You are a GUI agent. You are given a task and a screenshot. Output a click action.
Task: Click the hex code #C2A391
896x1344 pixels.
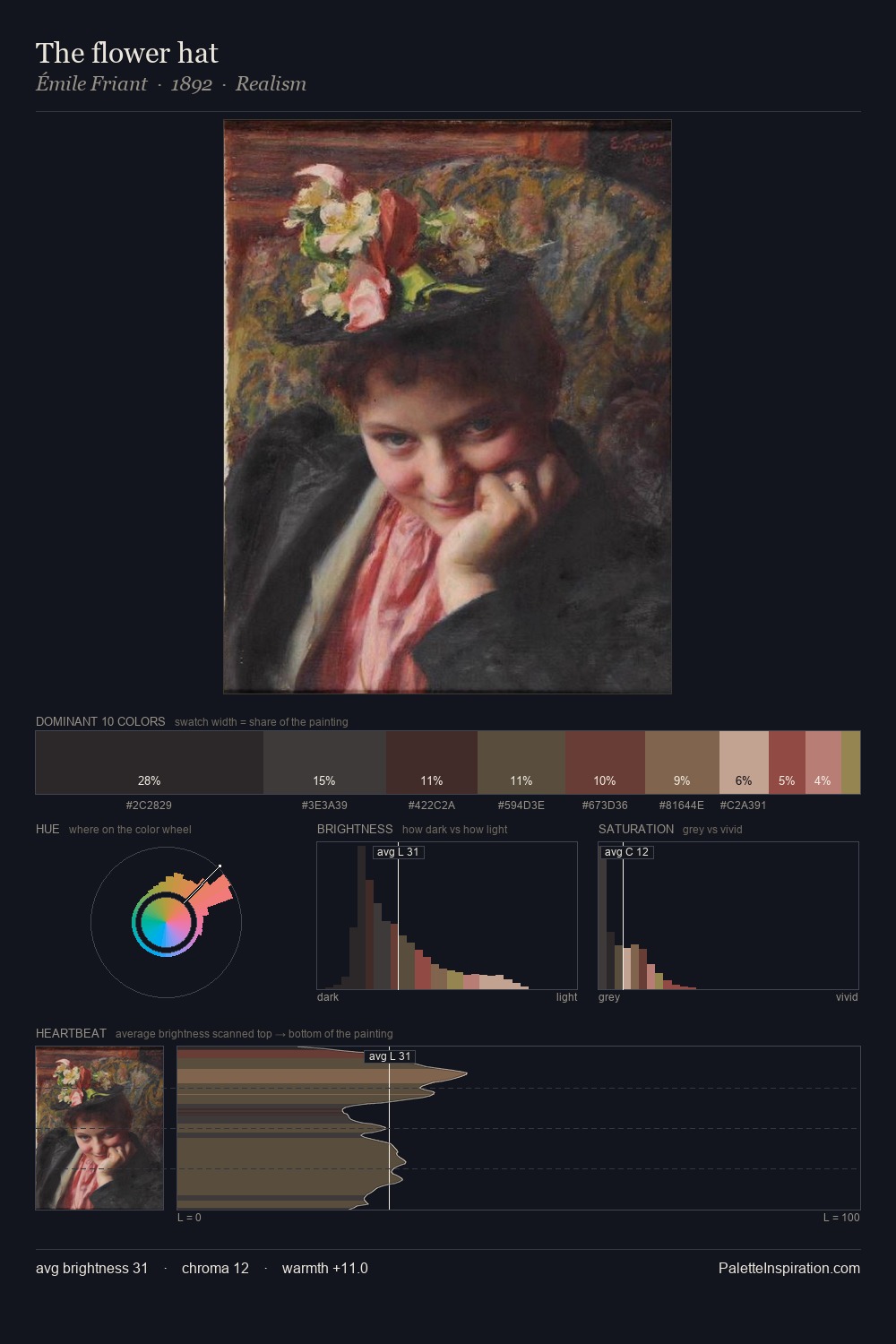pyautogui.click(x=743, y=806)
